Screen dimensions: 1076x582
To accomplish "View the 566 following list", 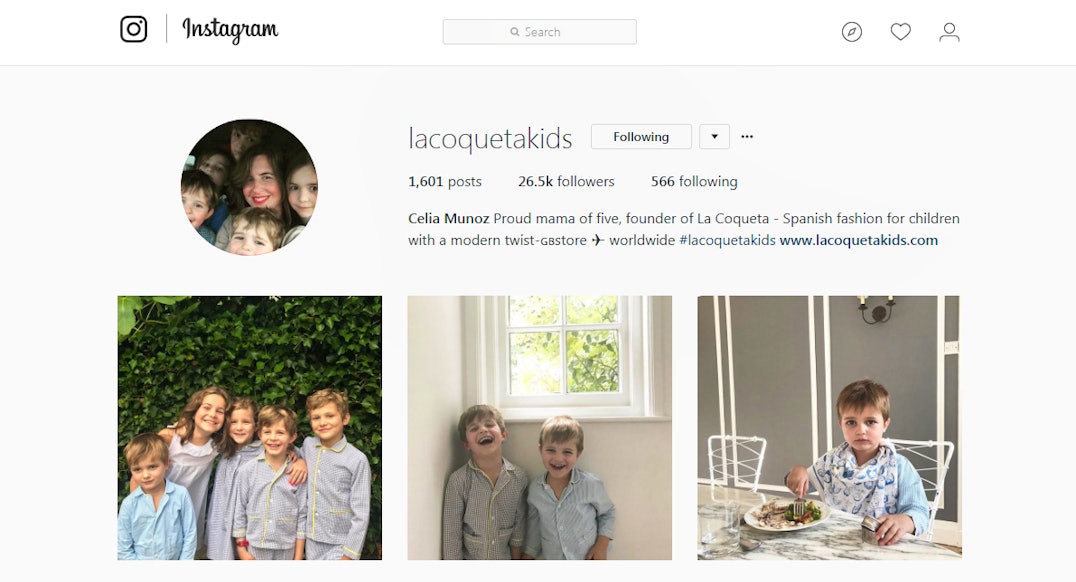I will [694, 181].
